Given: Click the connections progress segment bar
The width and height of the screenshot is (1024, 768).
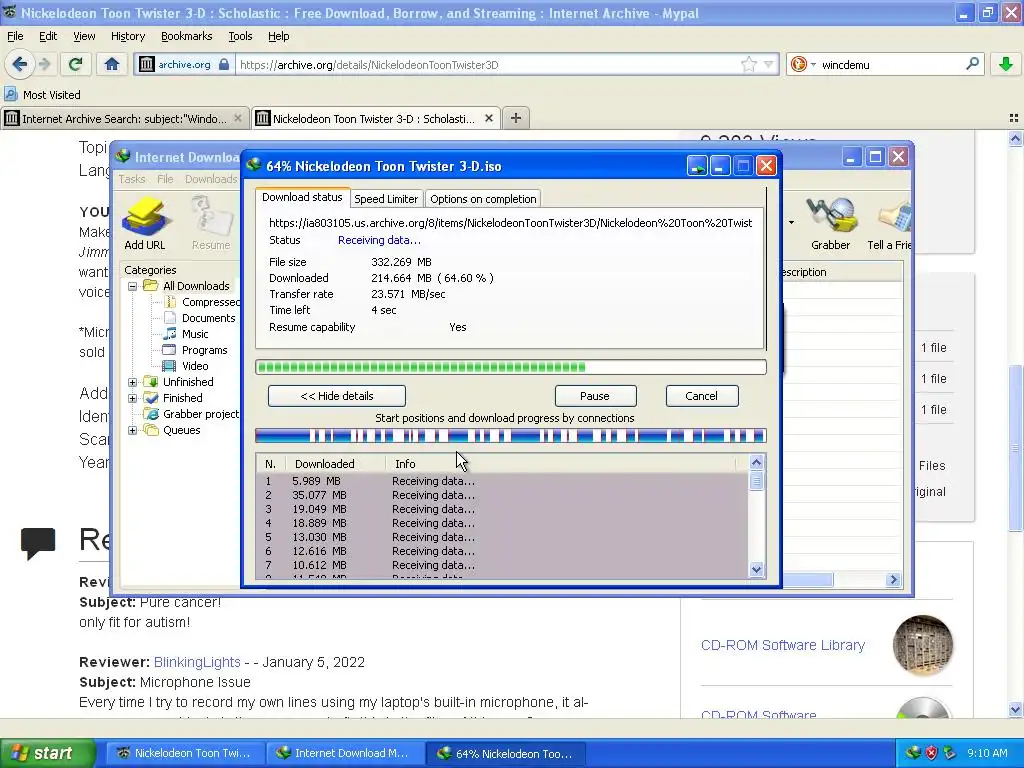Looking at the screenshot, I should [511, 436].
